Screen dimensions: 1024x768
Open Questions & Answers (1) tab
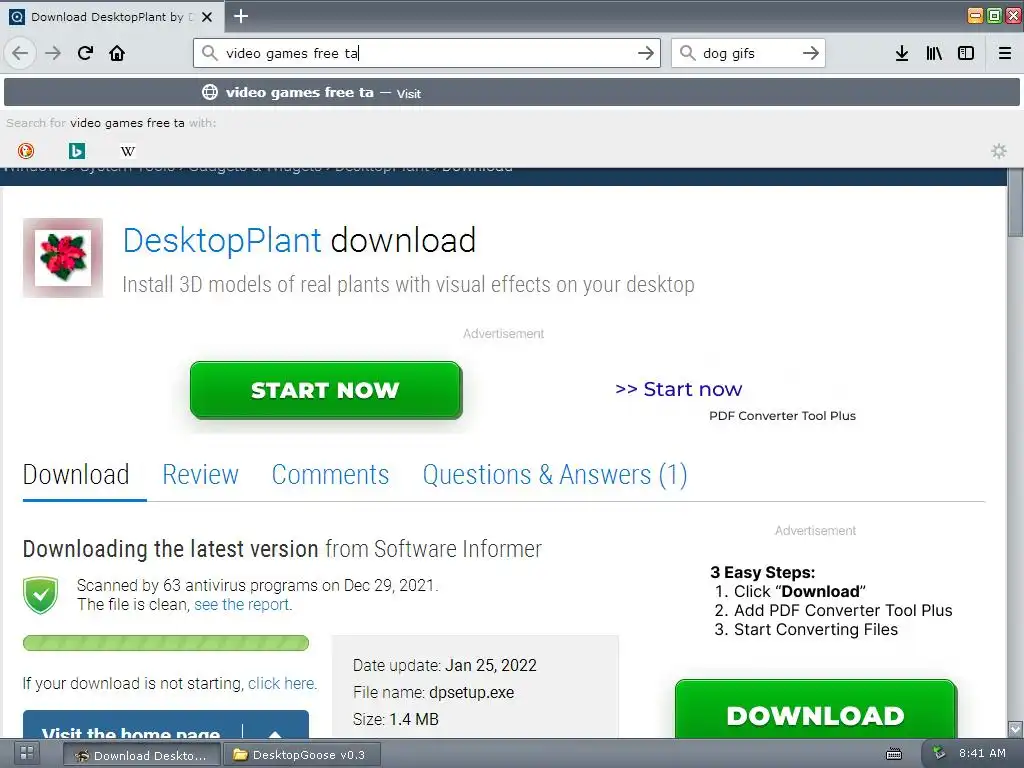555,475
